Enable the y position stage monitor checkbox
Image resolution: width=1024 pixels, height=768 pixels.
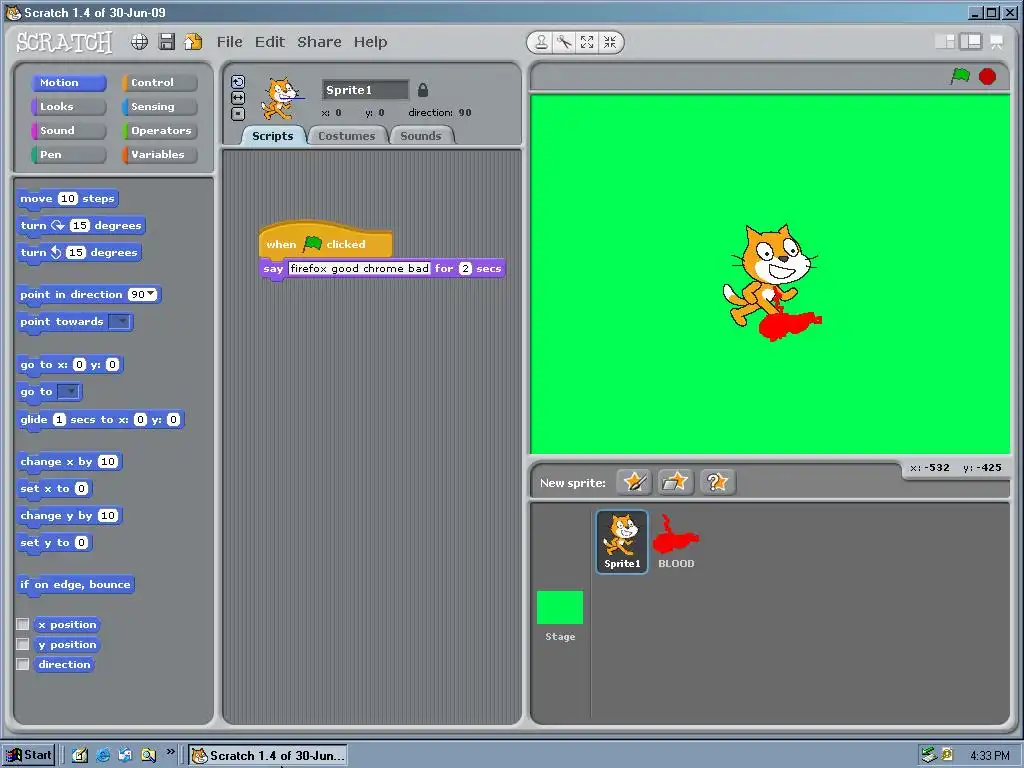click(23, 645)
